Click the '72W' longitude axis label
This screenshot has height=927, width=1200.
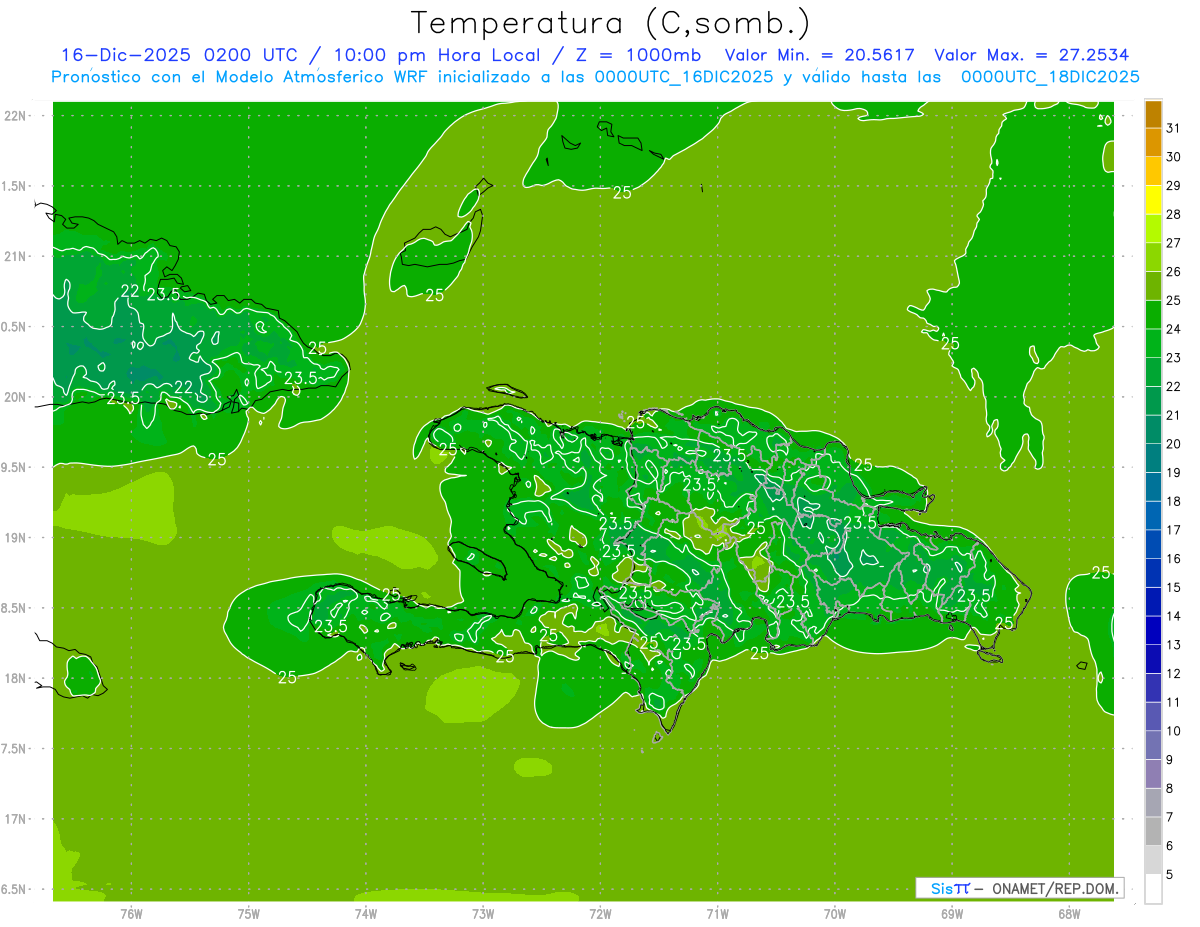600,914
